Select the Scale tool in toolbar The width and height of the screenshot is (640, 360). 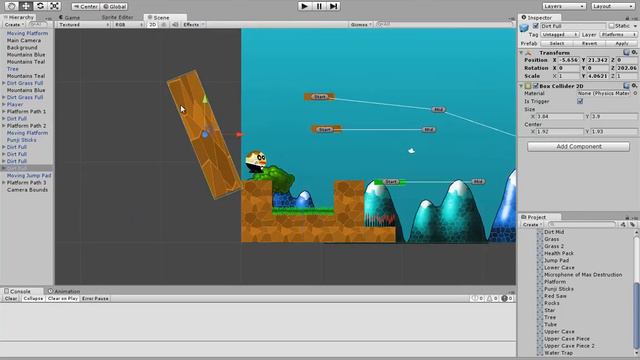click(54, 6)
